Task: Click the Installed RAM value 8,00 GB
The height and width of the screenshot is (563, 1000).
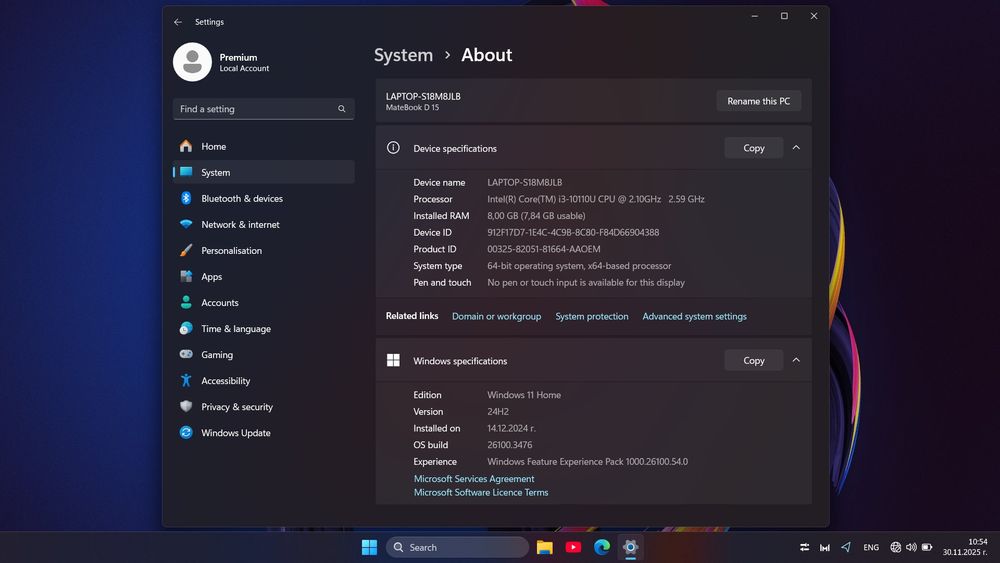Action: point(536,216)
